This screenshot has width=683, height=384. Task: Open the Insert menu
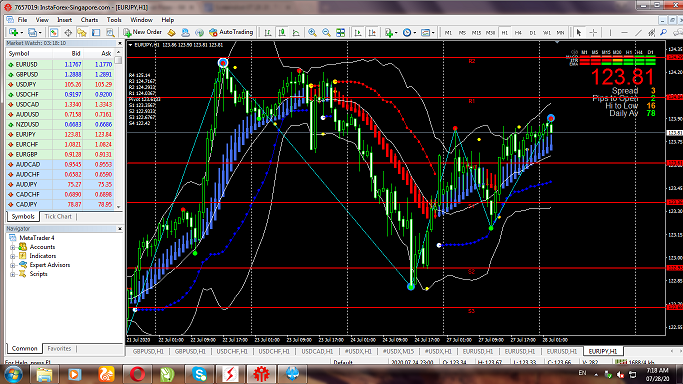coord(64,20)
